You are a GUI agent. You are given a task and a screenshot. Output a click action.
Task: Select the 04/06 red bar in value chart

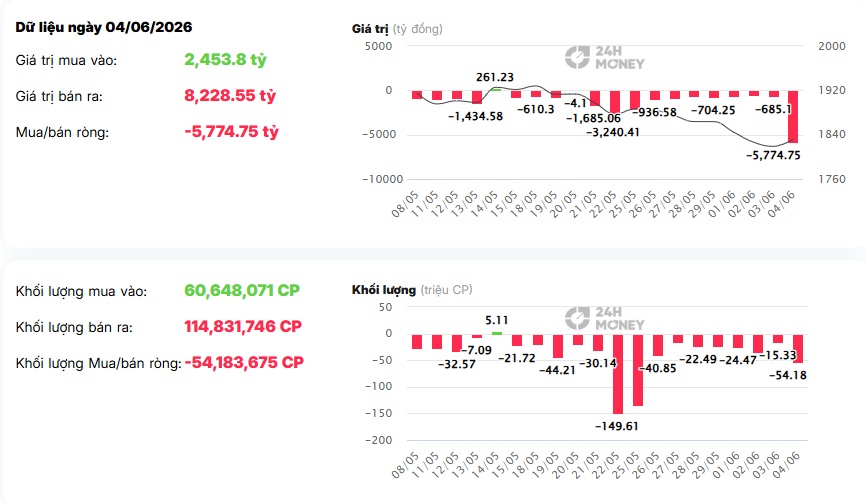coord(793,116)
